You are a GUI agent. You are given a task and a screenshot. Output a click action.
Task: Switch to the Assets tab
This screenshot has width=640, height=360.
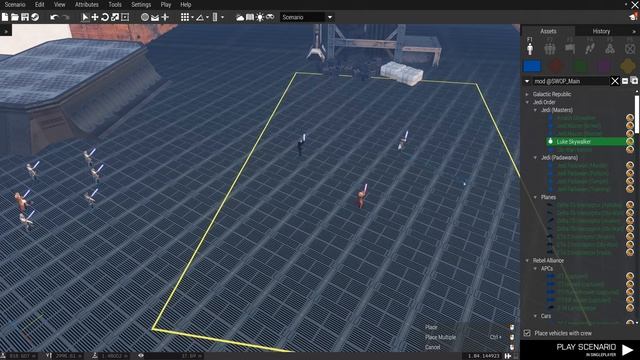pyautogui.click(x=548, y=31)
